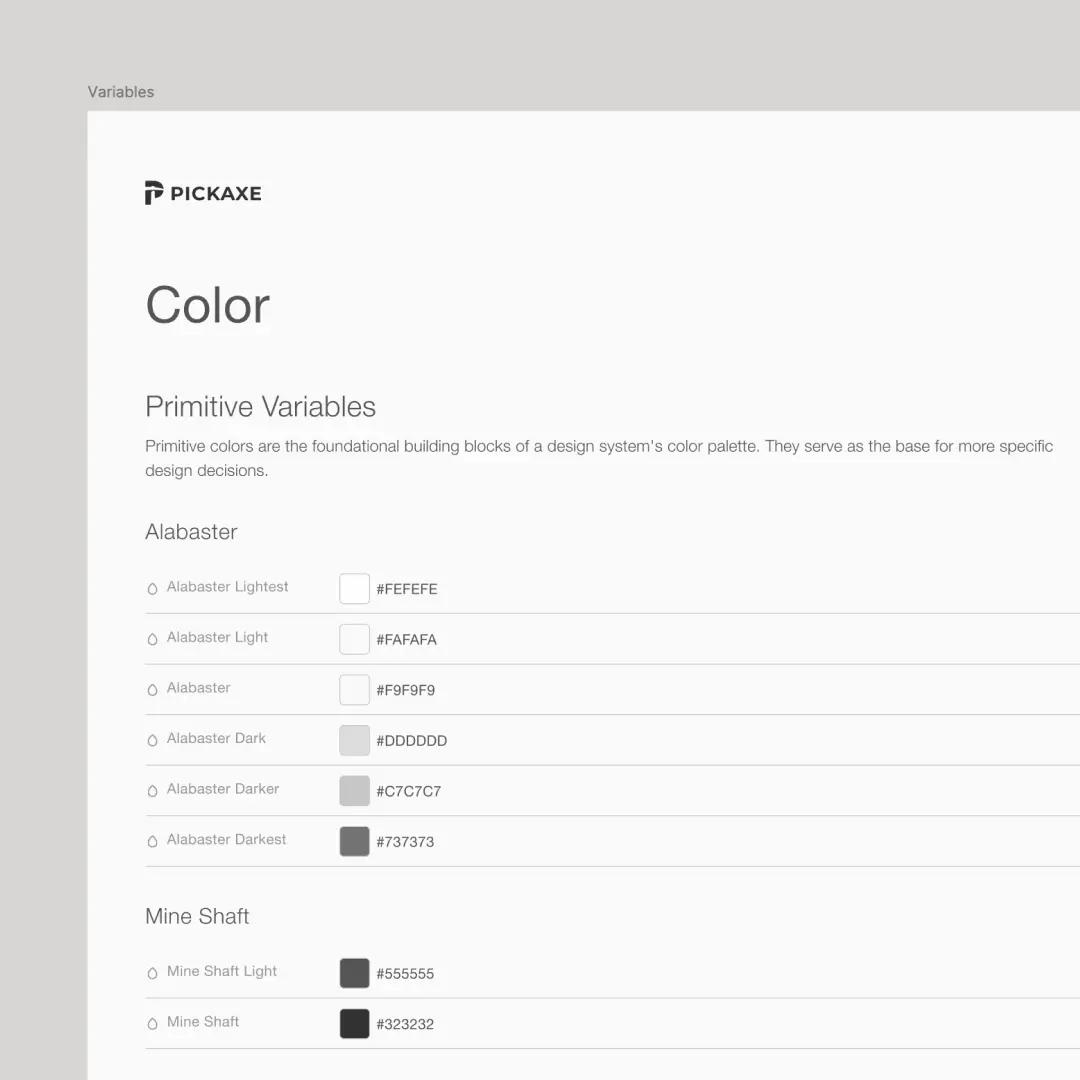Click the droplet icon beside Alabaster Light
Image resolution: width=1080 pixels, height=1080 pixels.
pyautogui.click(x=152, y=639)
